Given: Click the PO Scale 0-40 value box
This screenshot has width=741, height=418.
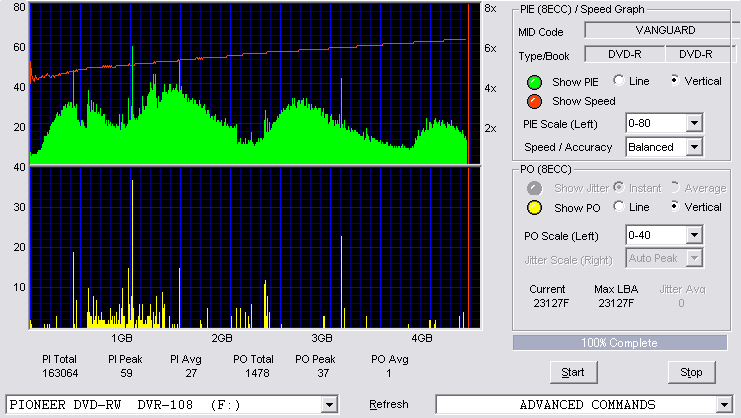Looking at the screenshot, I should click(655, 235).
